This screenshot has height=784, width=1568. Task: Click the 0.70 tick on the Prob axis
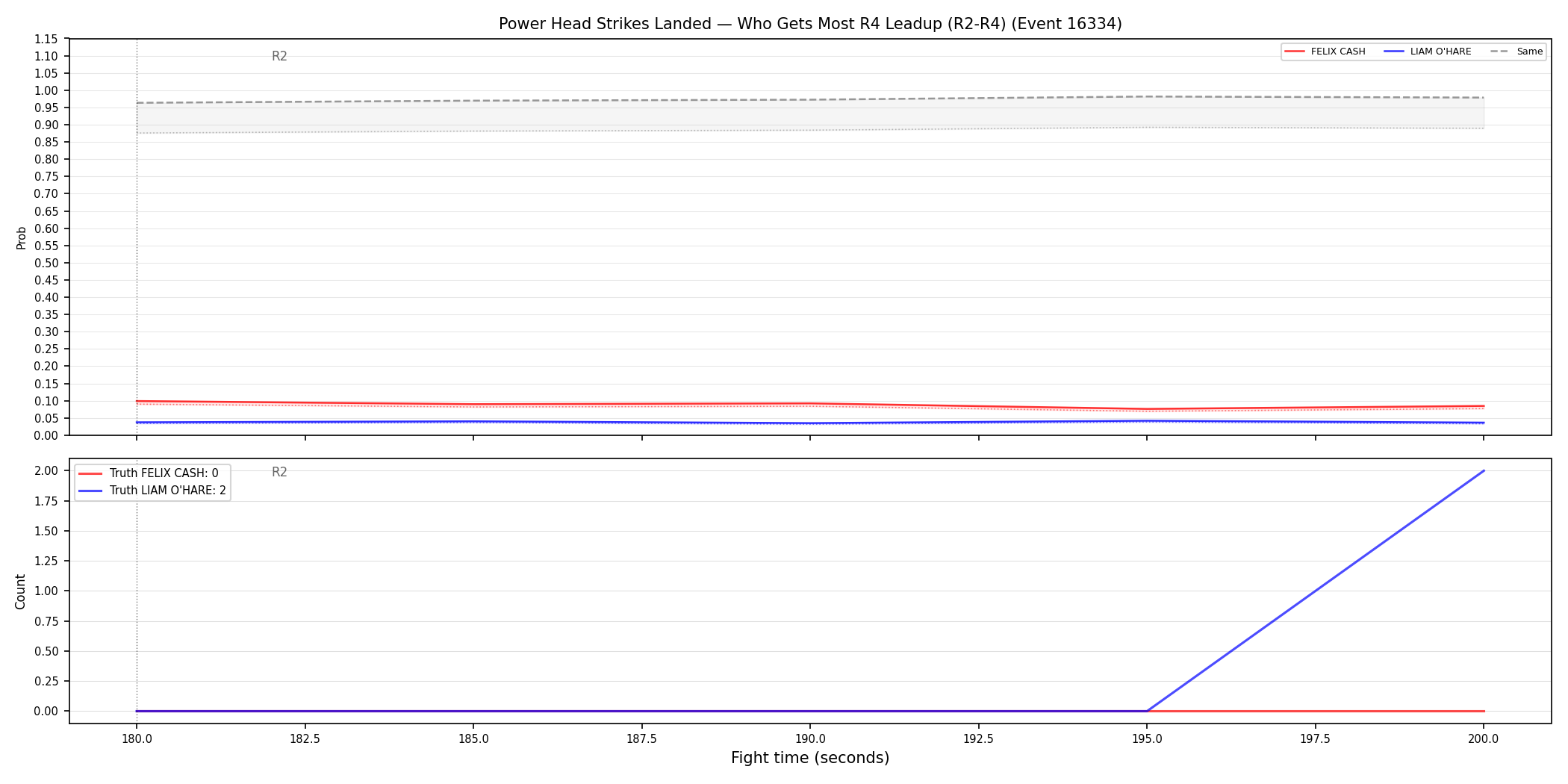[x=46, y=193]
